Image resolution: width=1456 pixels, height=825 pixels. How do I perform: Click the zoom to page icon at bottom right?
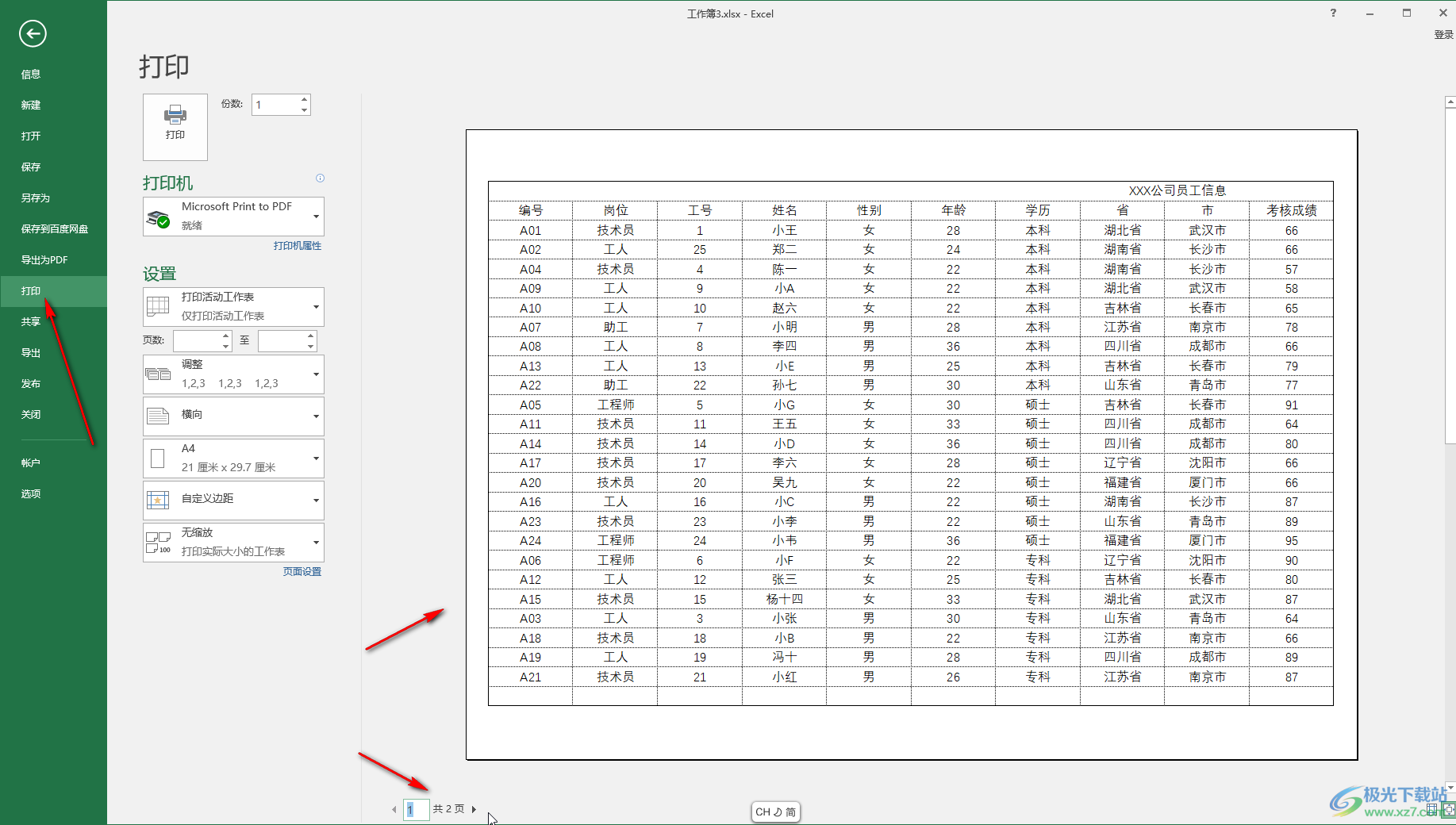click(x=1449, y=810)
